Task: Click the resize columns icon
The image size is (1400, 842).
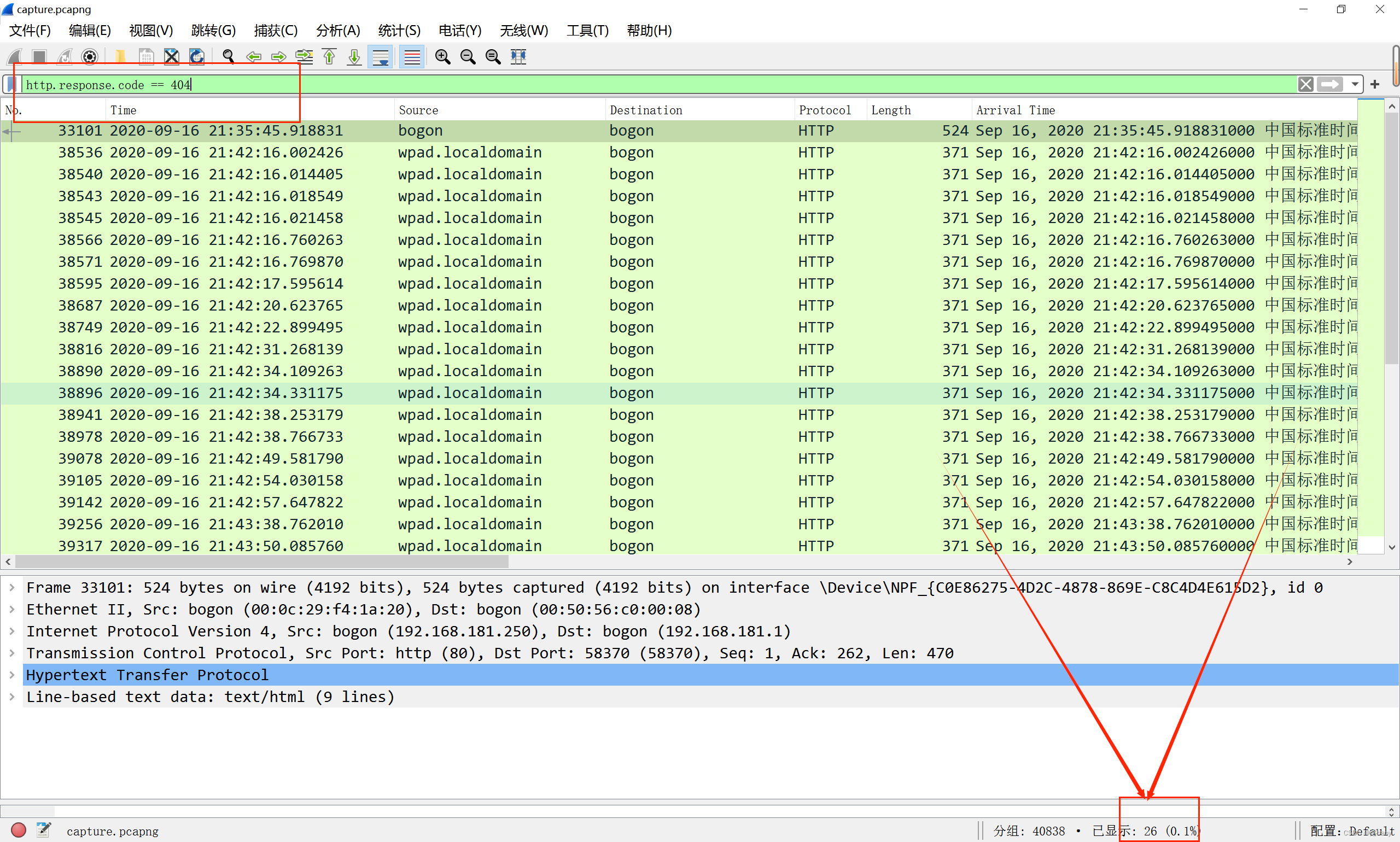Action: click(518, 57)
